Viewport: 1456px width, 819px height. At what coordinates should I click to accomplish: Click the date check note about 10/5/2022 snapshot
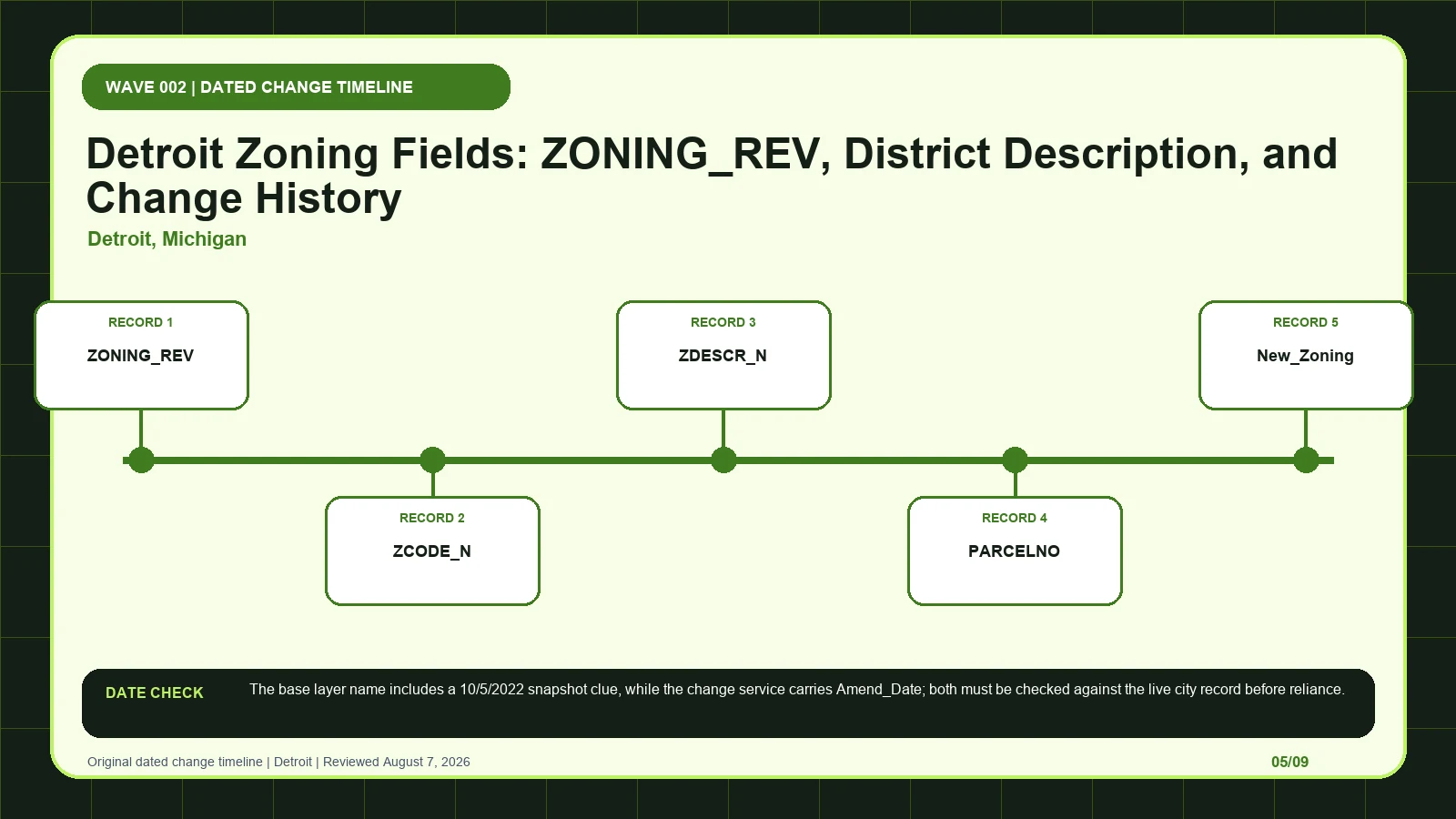(797, 689)
